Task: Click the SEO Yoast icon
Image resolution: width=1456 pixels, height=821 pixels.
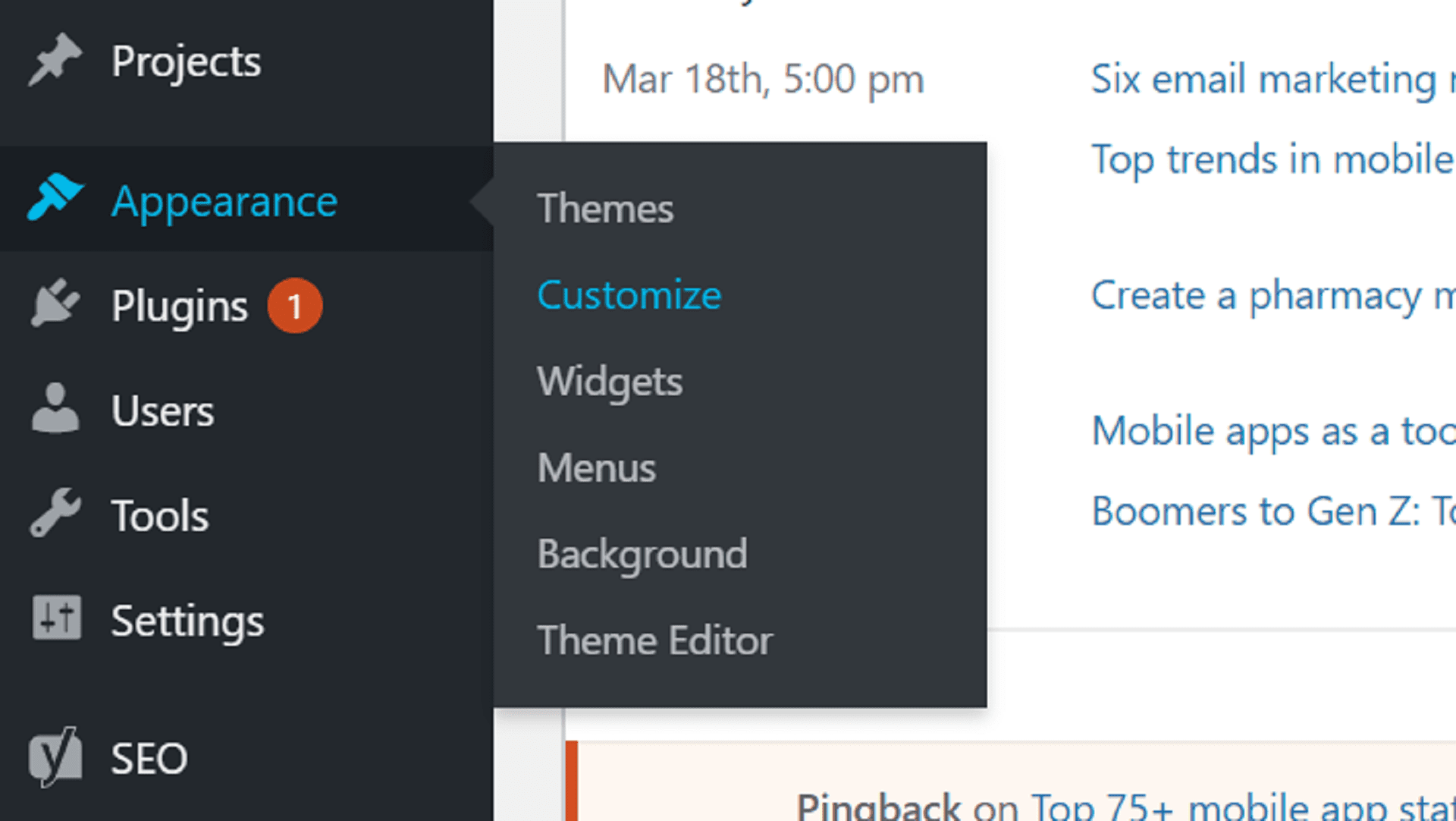Action: (57, 757)
